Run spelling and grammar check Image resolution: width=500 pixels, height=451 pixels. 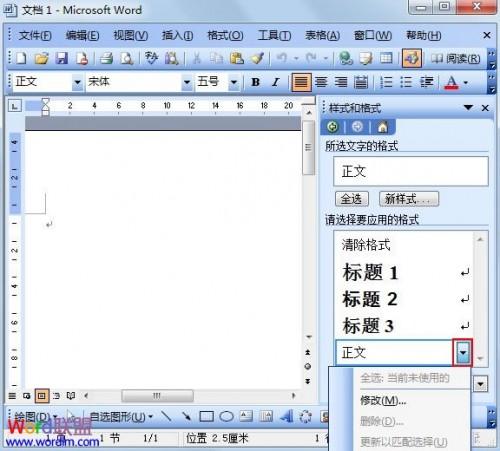[152, 59]
